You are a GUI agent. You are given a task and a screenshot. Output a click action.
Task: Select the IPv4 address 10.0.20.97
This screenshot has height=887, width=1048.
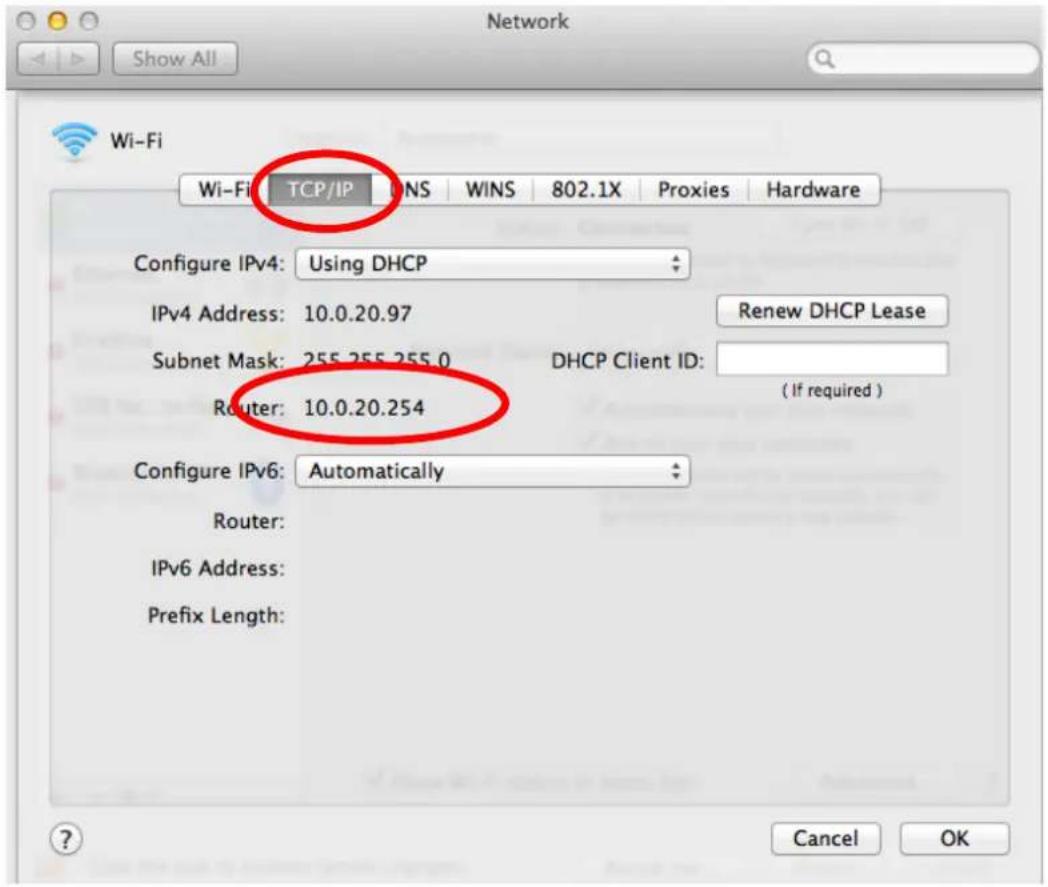point(358,313)
